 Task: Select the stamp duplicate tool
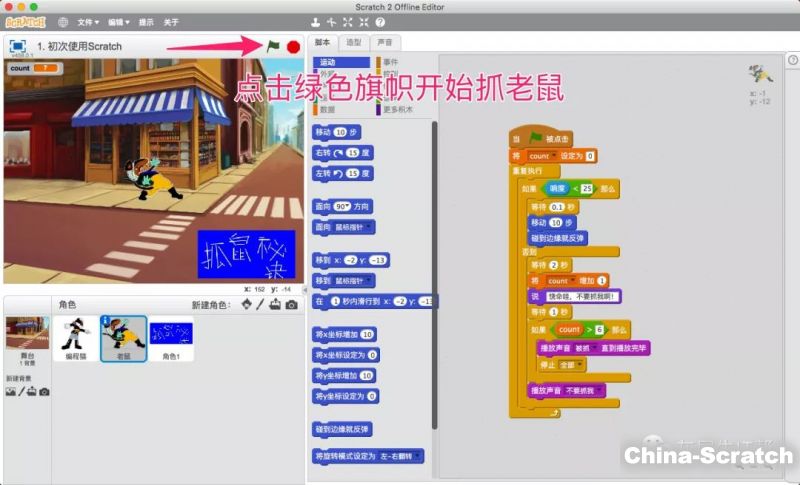click(x=315, y=22)
